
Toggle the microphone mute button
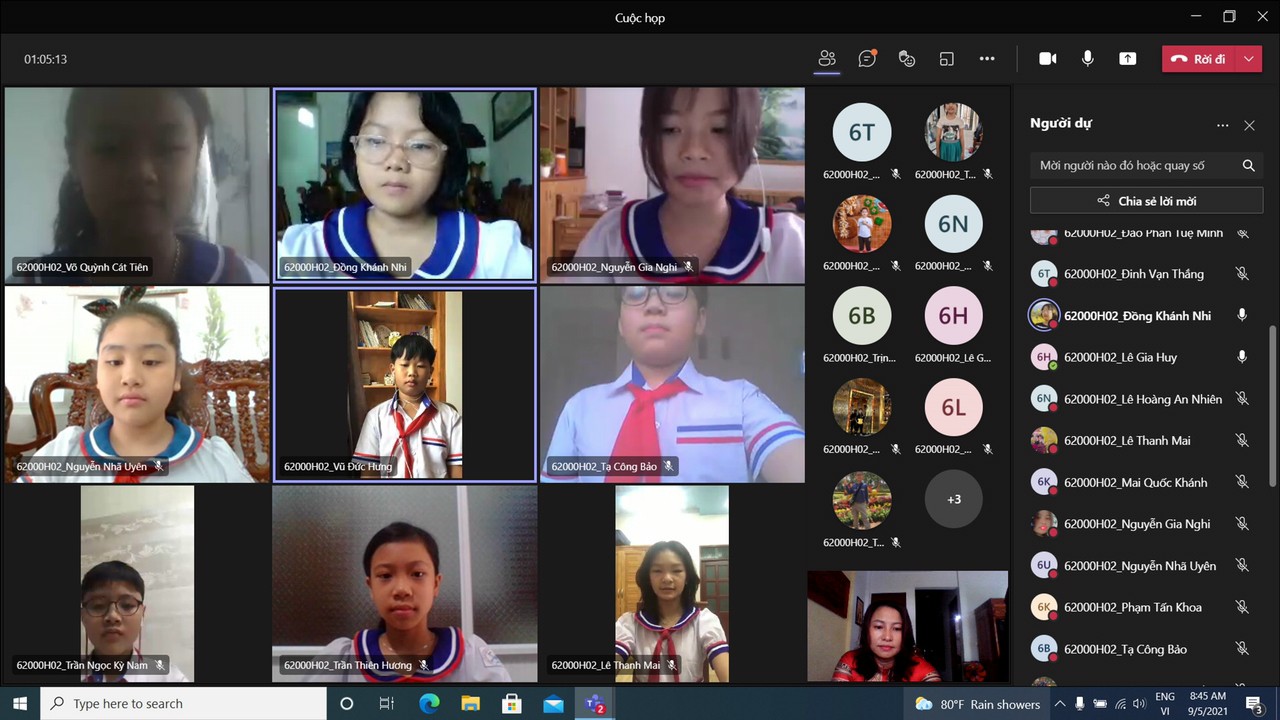(x=1087, y=59)
